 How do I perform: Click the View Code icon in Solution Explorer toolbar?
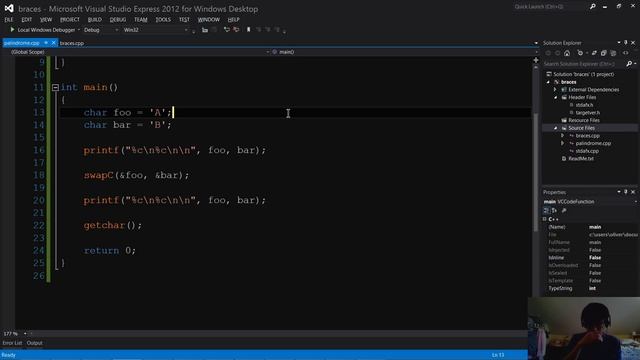(626, 53)
